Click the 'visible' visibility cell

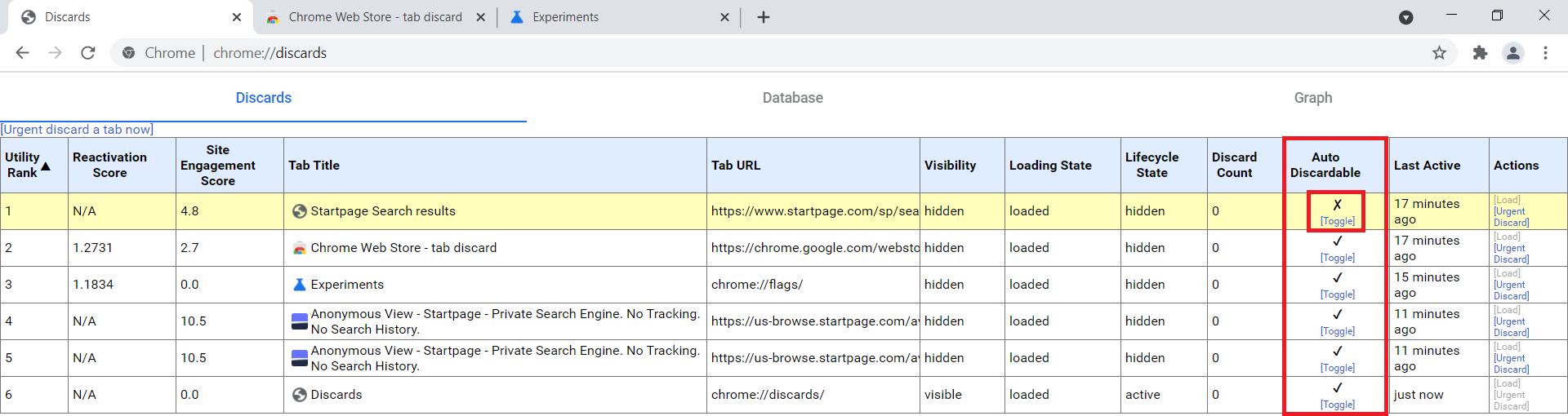(962, 395)
